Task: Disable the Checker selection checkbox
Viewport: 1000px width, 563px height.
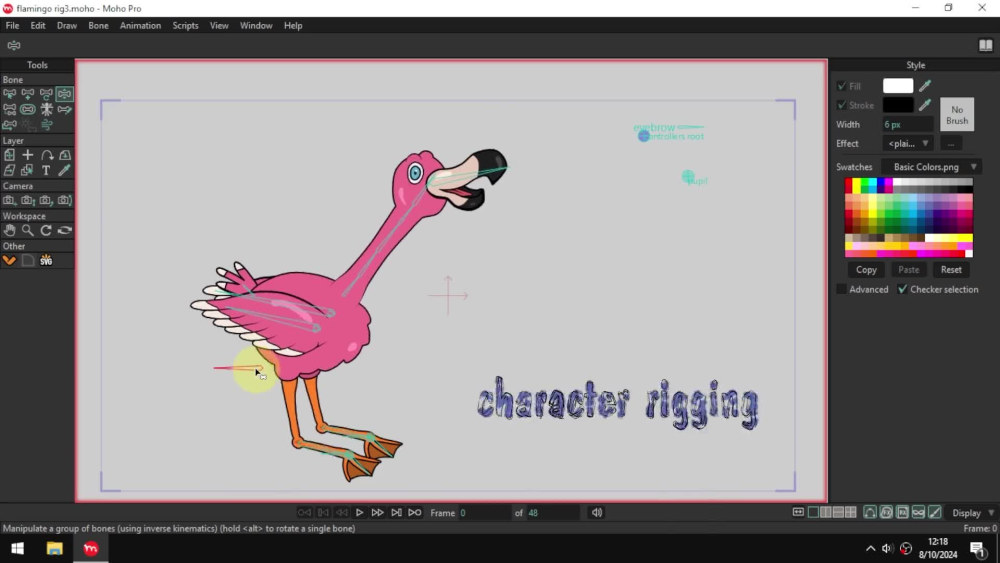Action: point(902,289)
